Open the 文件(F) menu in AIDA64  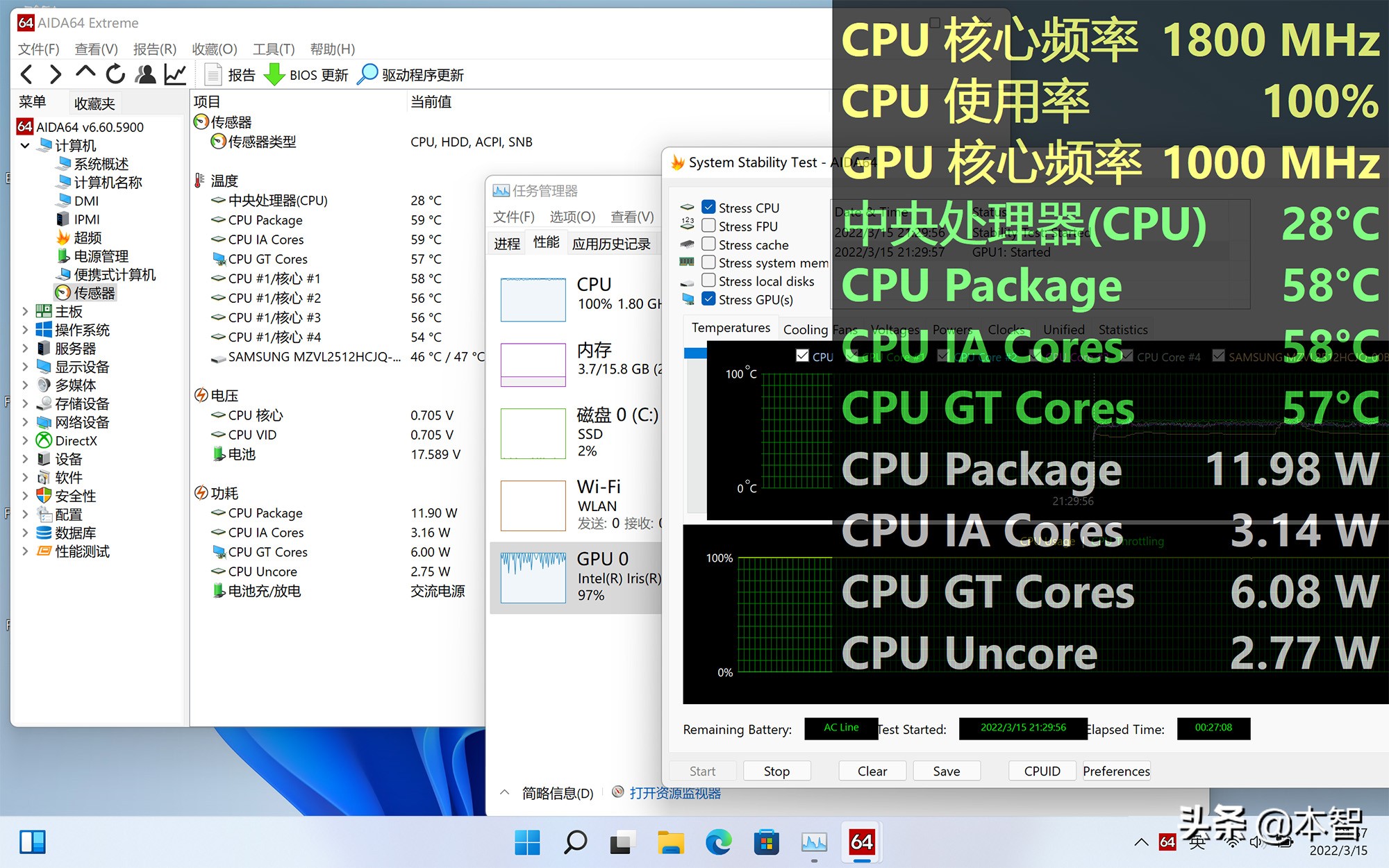(38, 49)
